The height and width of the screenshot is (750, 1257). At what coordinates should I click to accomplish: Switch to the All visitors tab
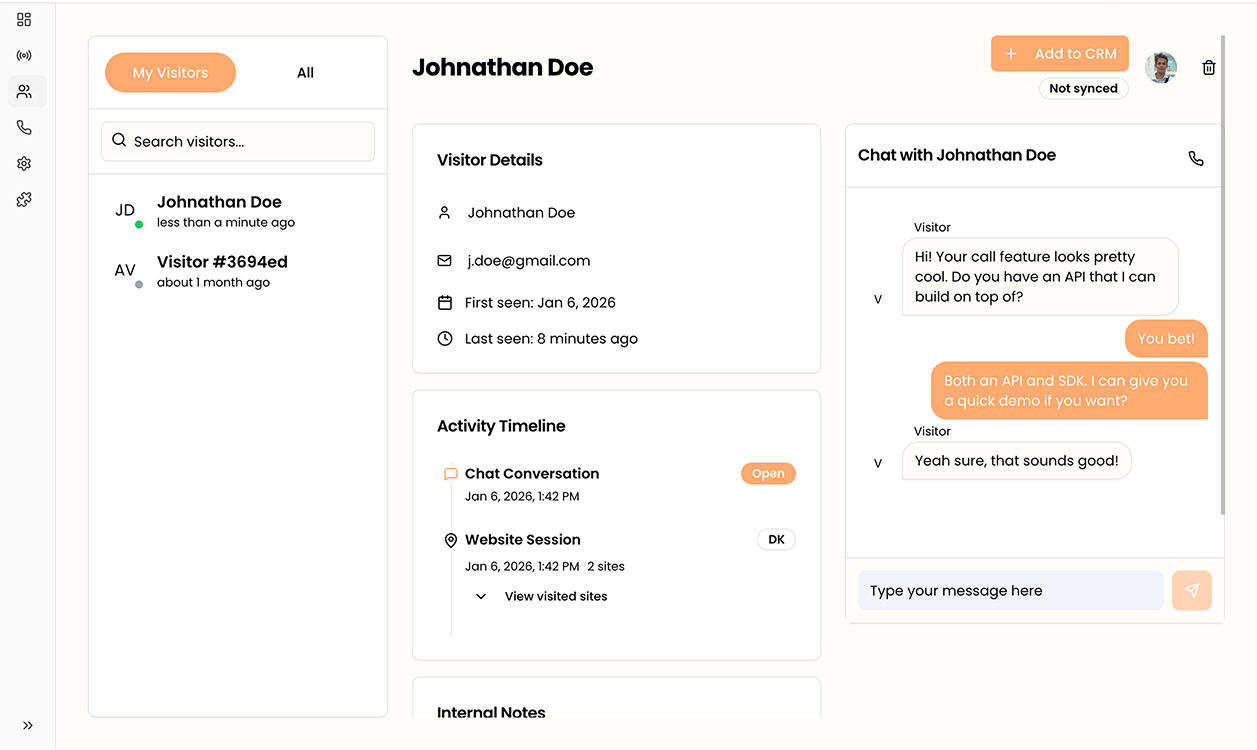point(305,72)
